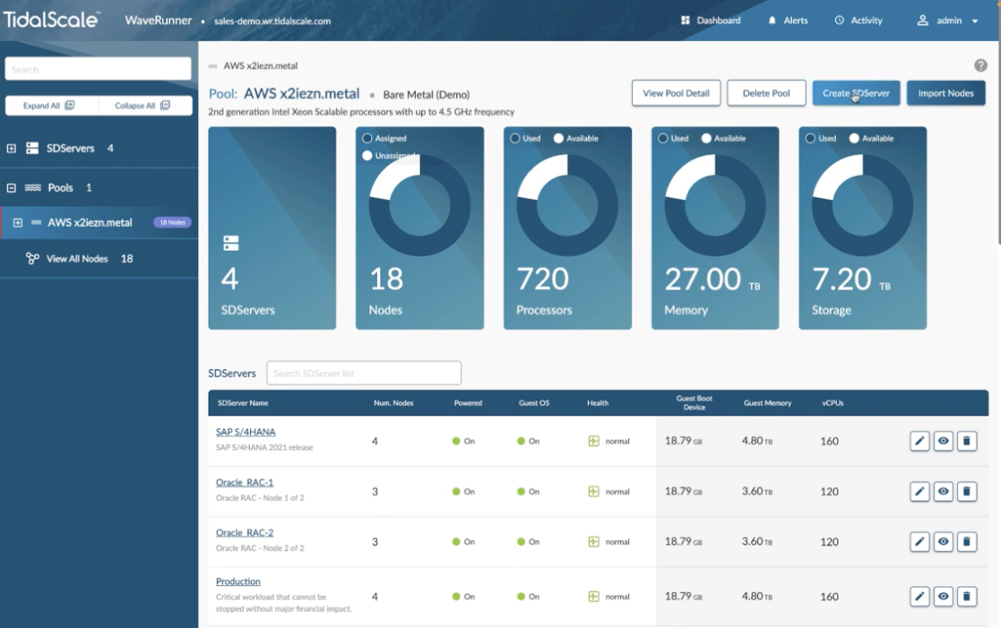This screenshot has width=1002, height=629.
Task: Delete the Production SDServer with trash icon
Action: [x=967, y=596]
